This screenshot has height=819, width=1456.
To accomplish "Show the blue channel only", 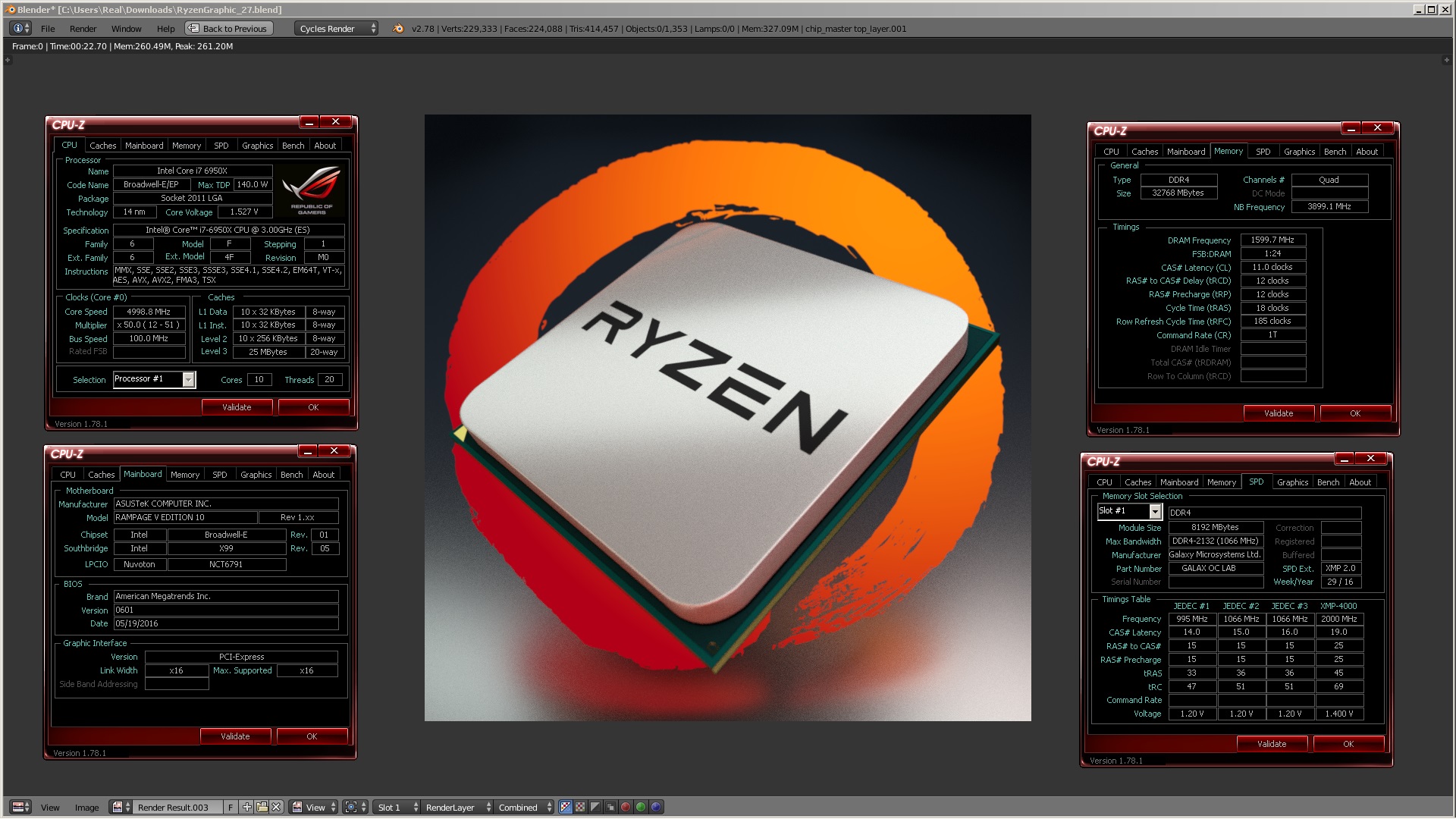I will click(656, 807).
